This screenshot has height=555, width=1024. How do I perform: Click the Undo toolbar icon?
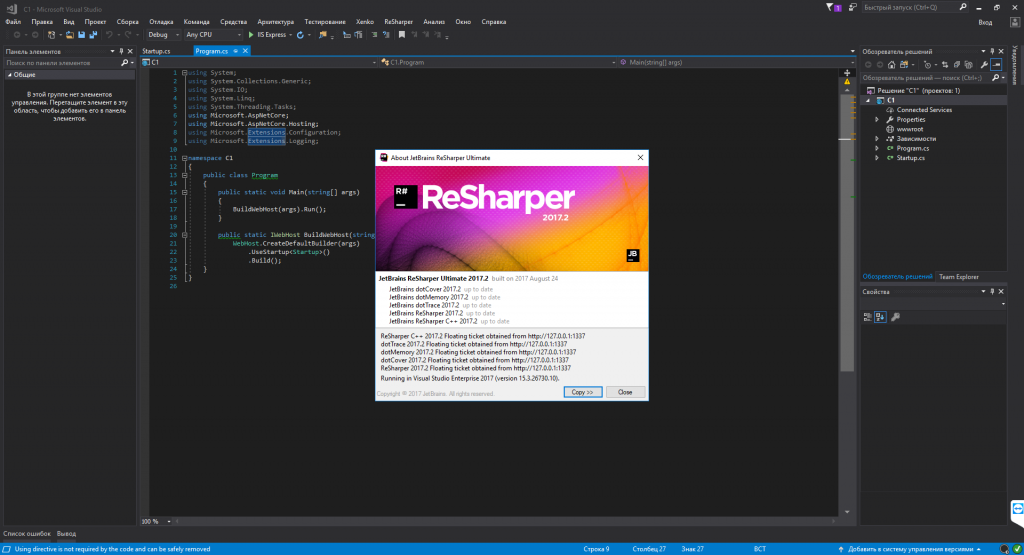point(109,35)
